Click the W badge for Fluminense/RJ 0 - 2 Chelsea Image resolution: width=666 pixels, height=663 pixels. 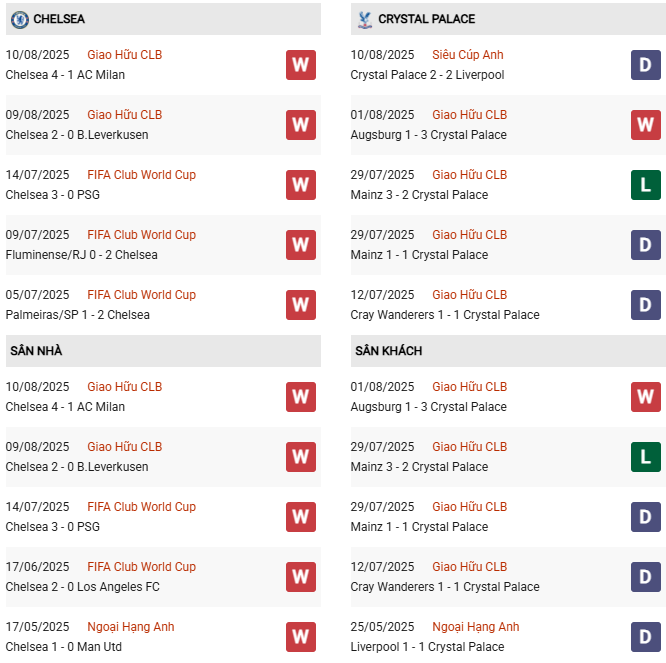pyautogui.click(x=300, y=245)
